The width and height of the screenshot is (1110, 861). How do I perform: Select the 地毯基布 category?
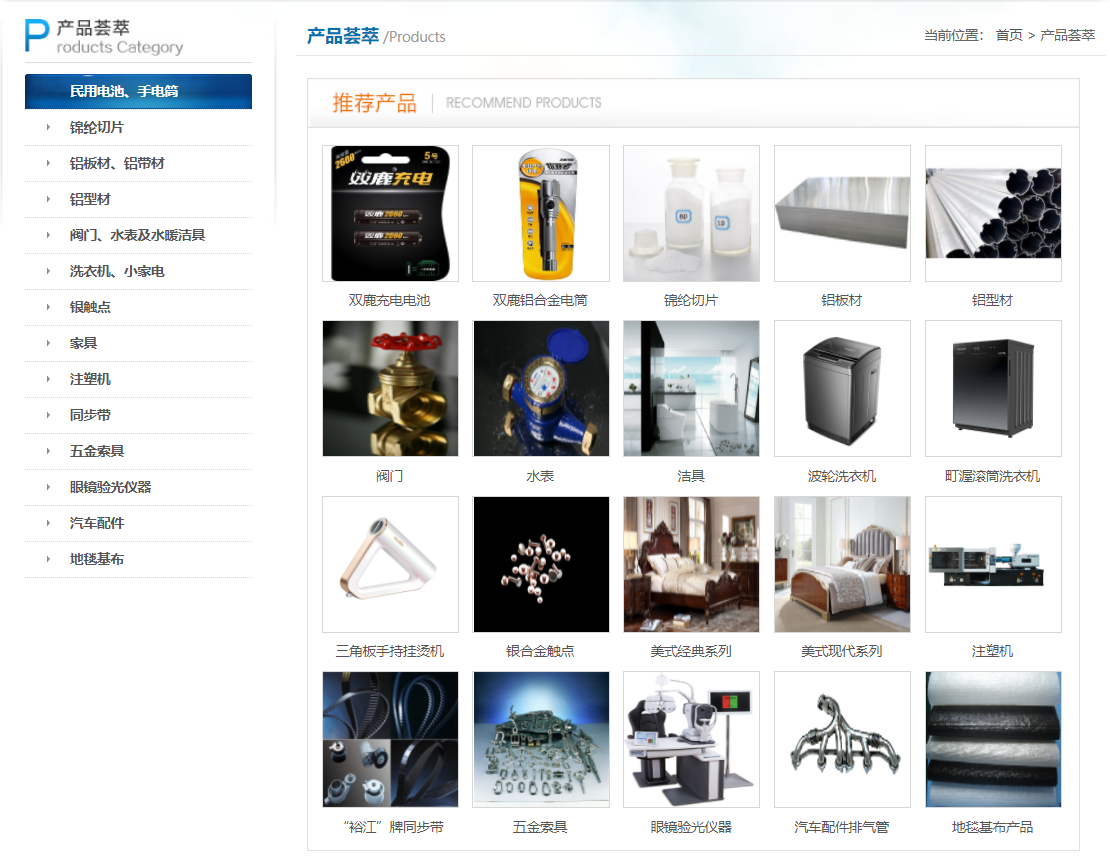click(x=96, y=559)
